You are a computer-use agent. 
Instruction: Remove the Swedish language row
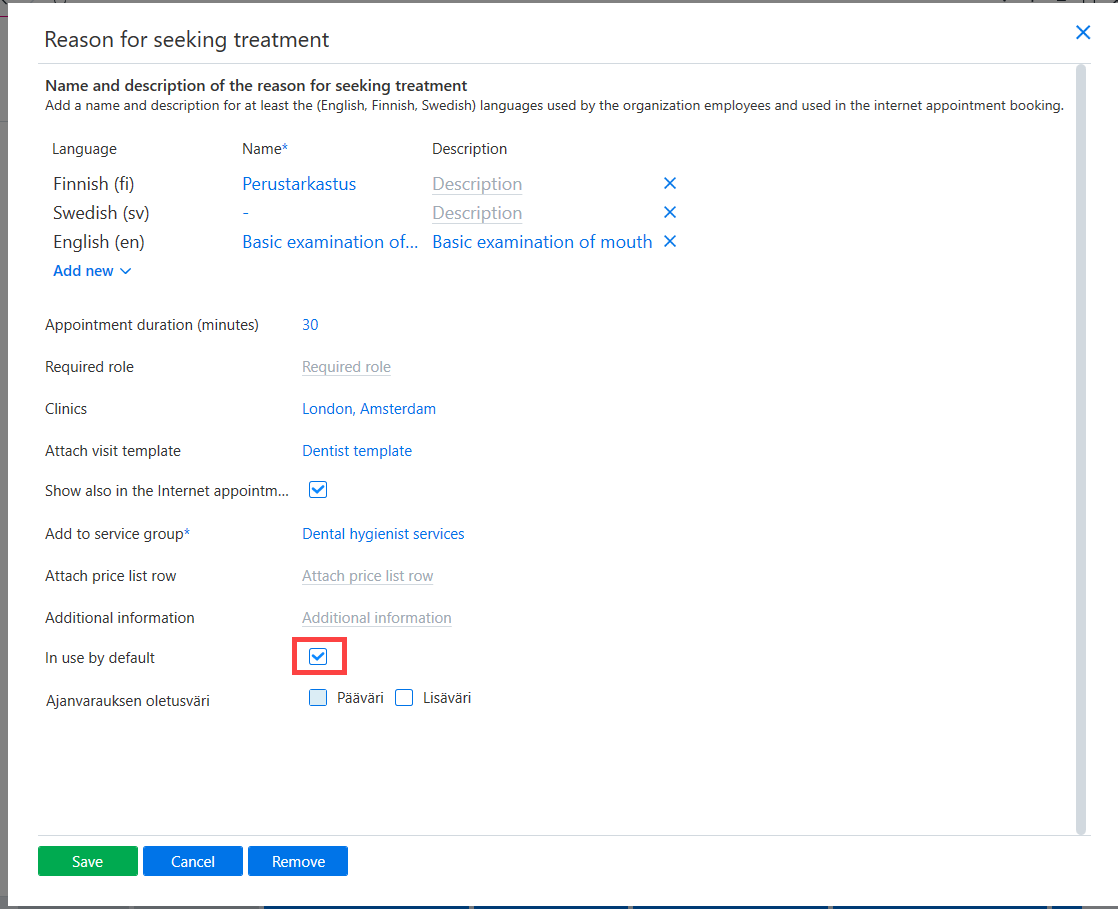pos(670,212)
